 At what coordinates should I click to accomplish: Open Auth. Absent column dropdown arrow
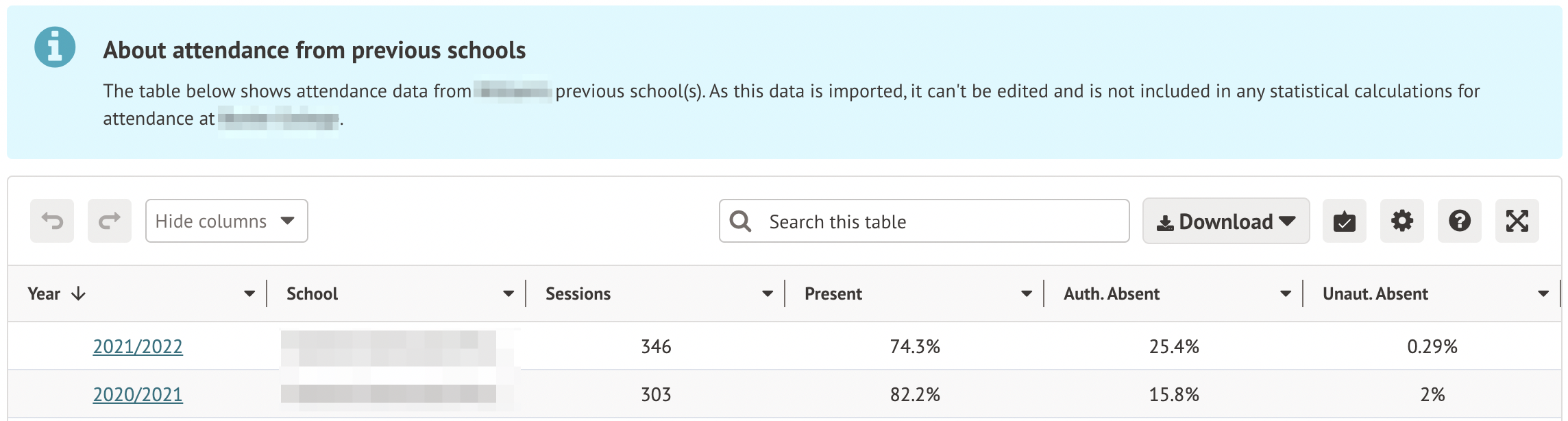(1286, 293)
